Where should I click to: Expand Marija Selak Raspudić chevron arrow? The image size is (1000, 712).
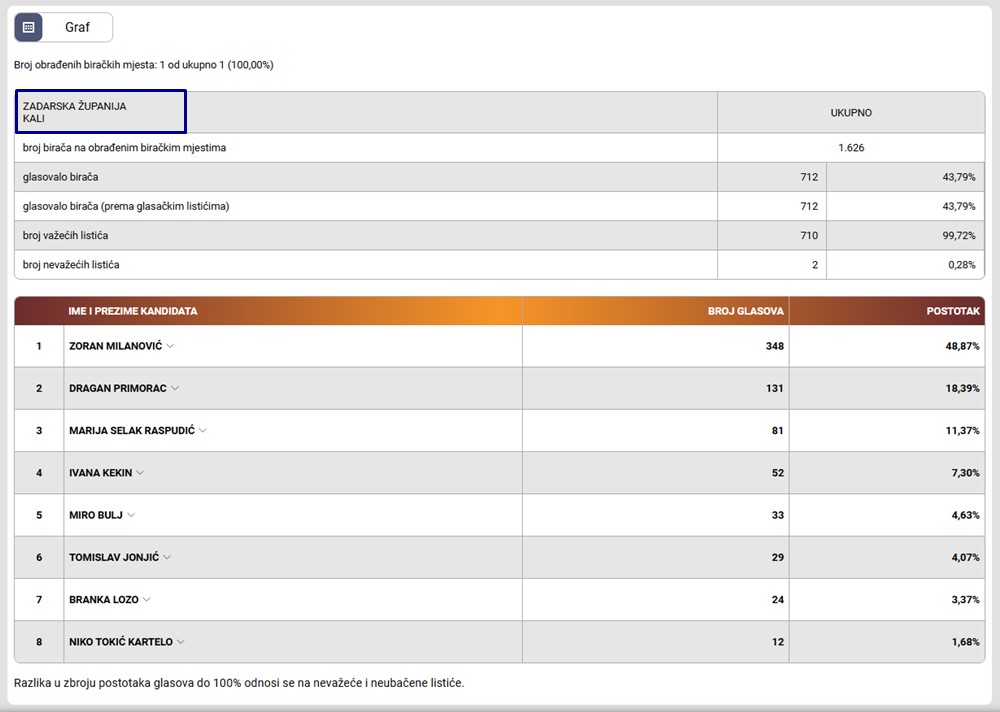point(203,431)
